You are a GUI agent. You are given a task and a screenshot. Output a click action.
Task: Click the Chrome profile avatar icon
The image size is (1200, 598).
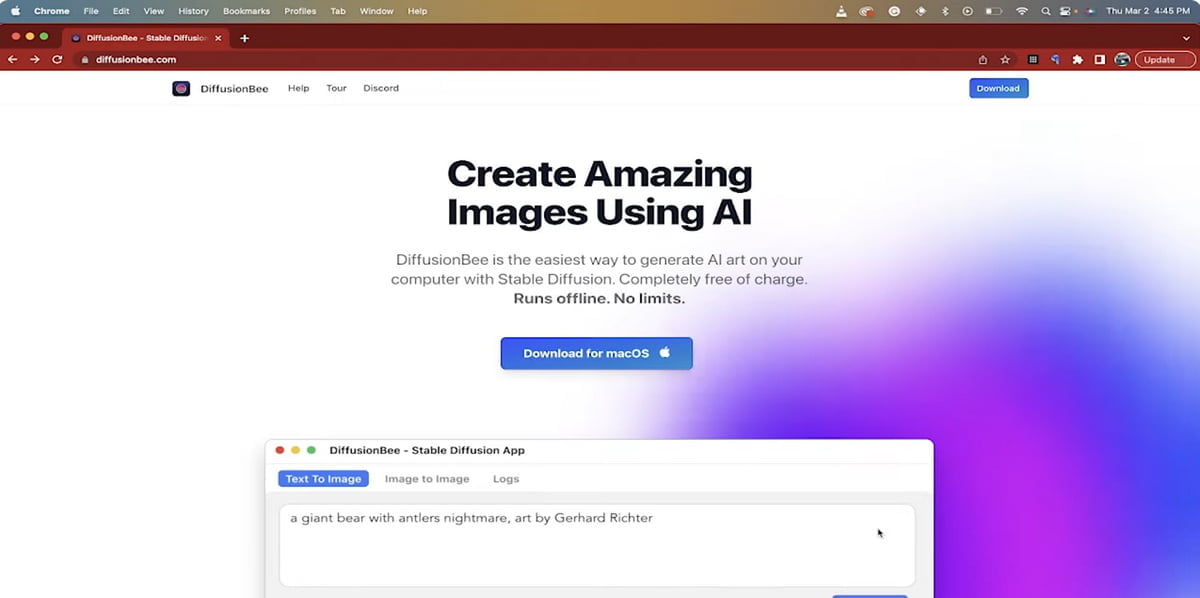point(1123,59)
